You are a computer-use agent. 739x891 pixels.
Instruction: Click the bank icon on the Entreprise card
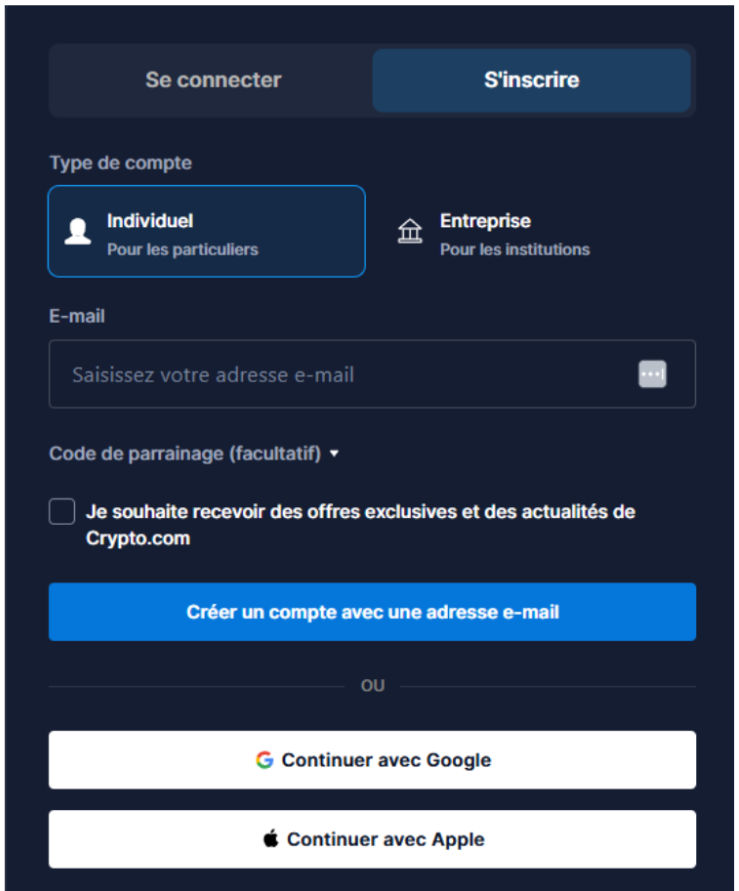[x=410, y=232]
